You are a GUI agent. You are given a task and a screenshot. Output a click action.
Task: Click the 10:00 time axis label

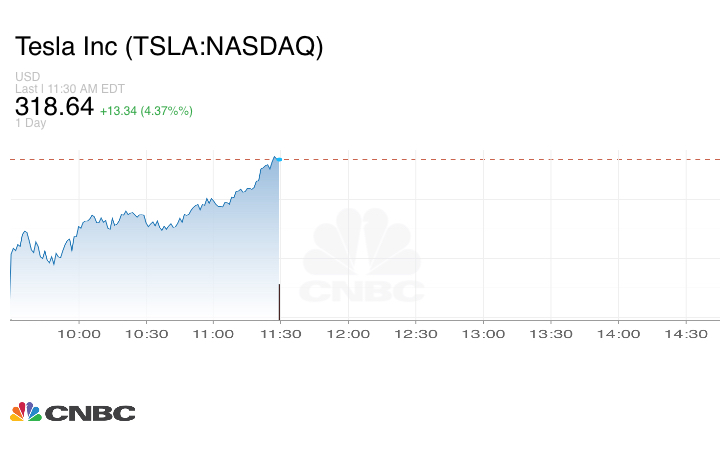point(79,335)
